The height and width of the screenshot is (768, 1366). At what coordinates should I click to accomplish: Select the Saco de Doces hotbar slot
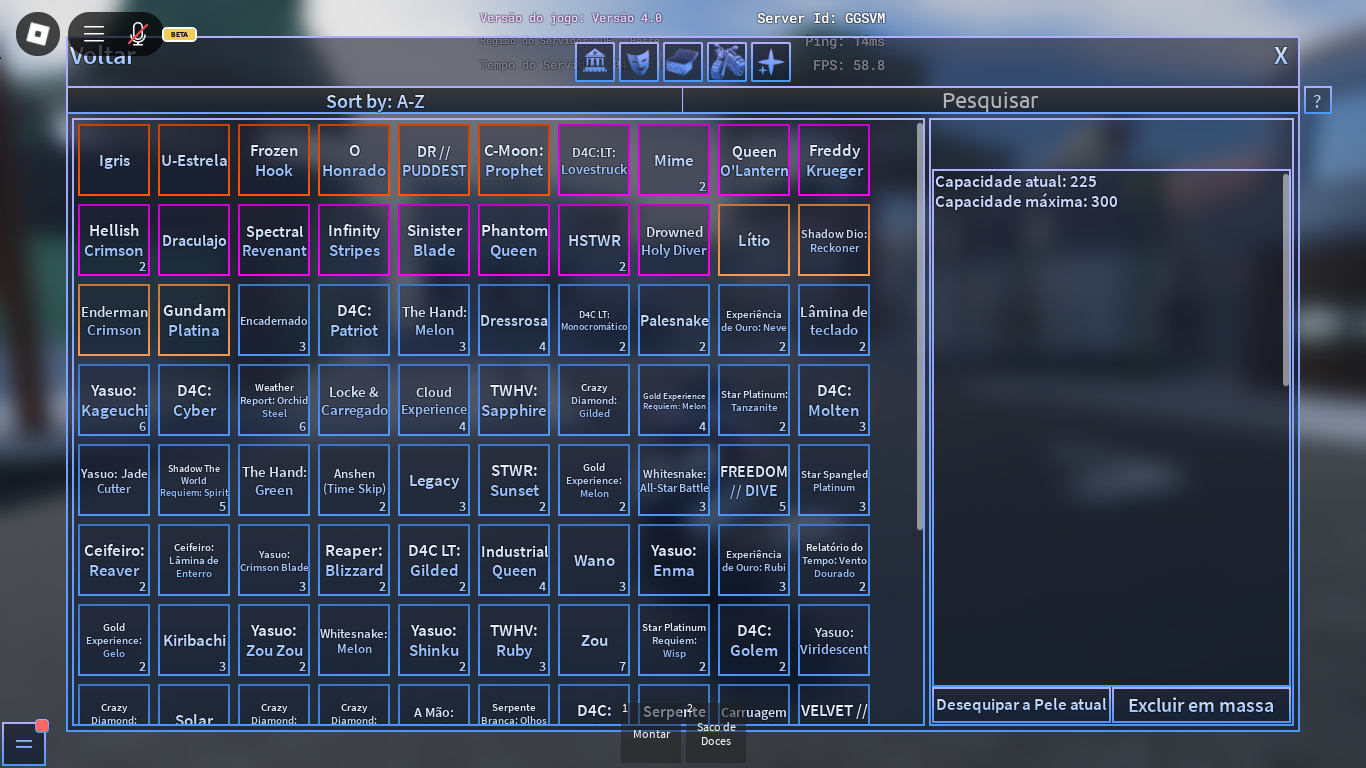pyautogui.click(x=716, y=733)
